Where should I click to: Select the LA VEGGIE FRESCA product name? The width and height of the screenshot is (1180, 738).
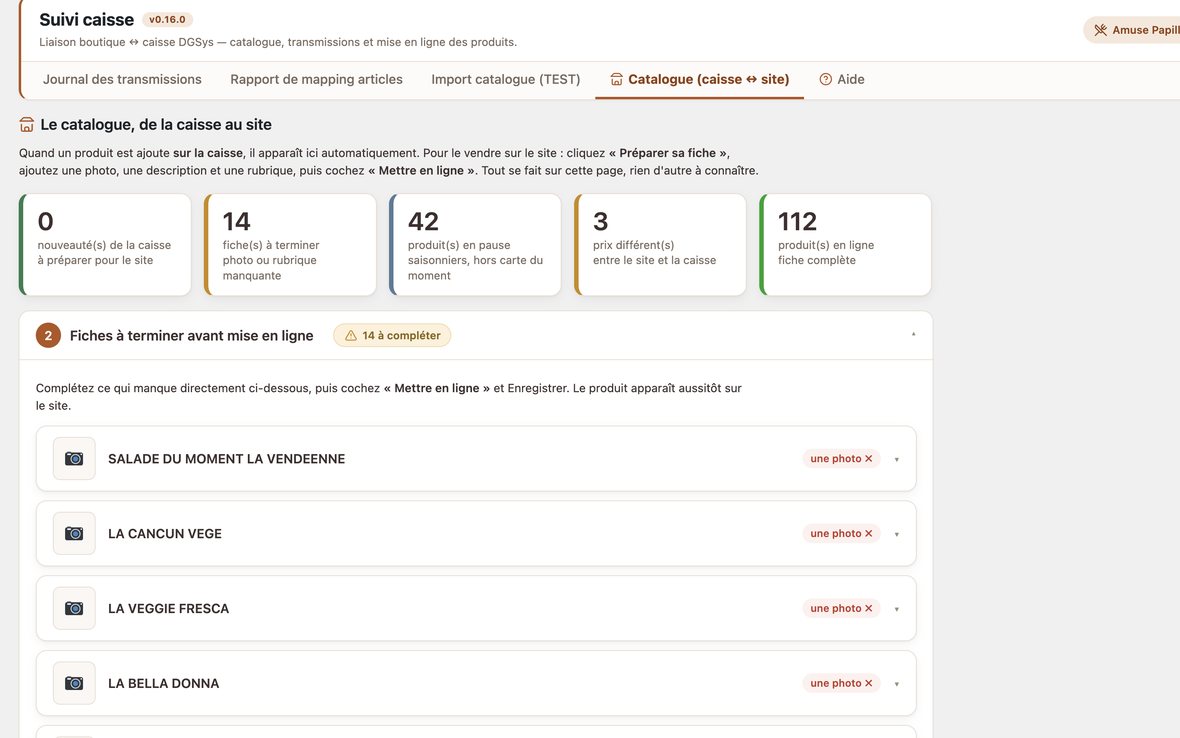click(169, 609)
